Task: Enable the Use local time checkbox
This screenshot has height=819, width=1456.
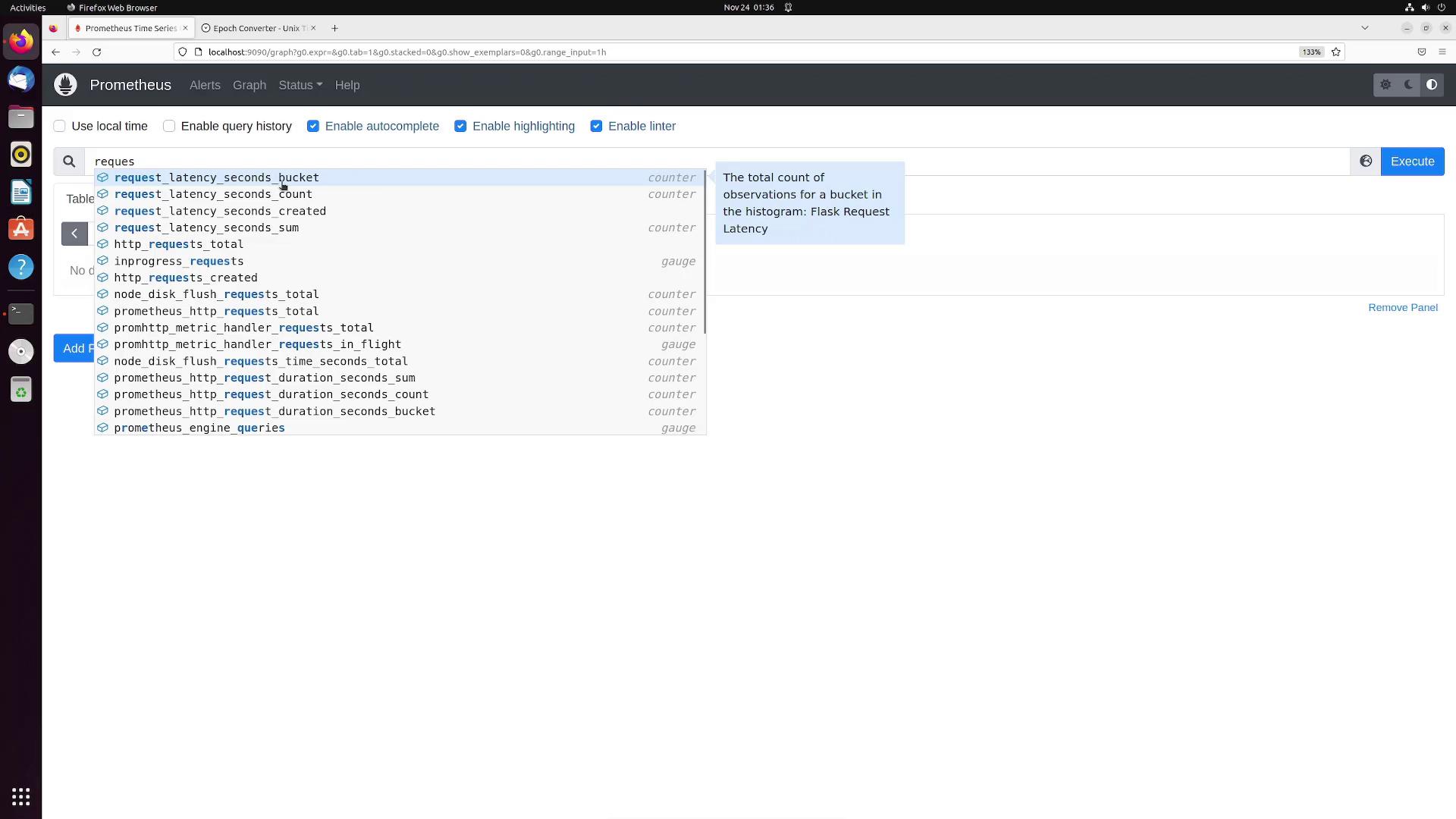Action: (60, 127)
